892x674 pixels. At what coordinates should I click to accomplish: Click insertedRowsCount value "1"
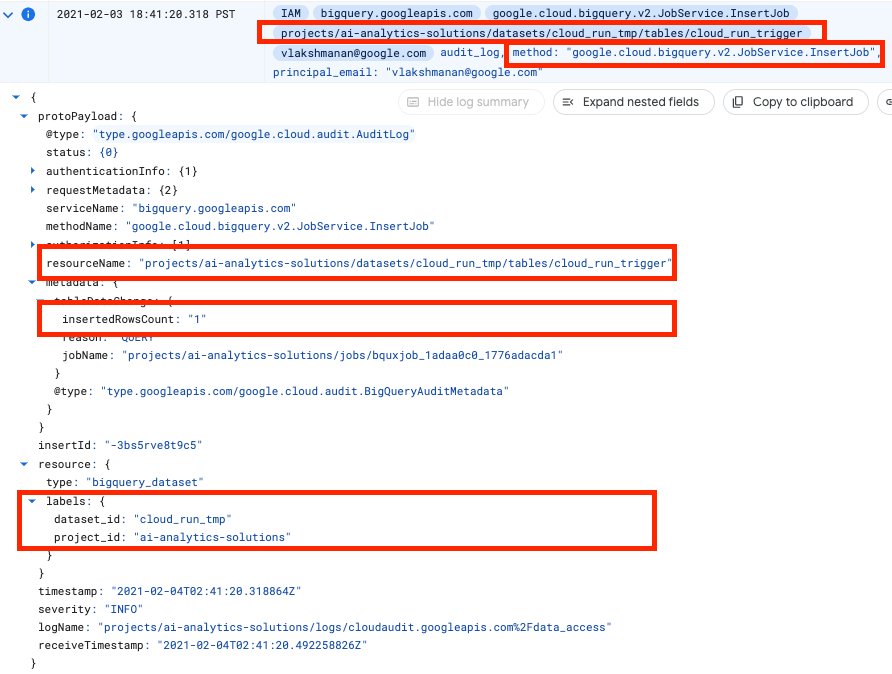[197, 319]
